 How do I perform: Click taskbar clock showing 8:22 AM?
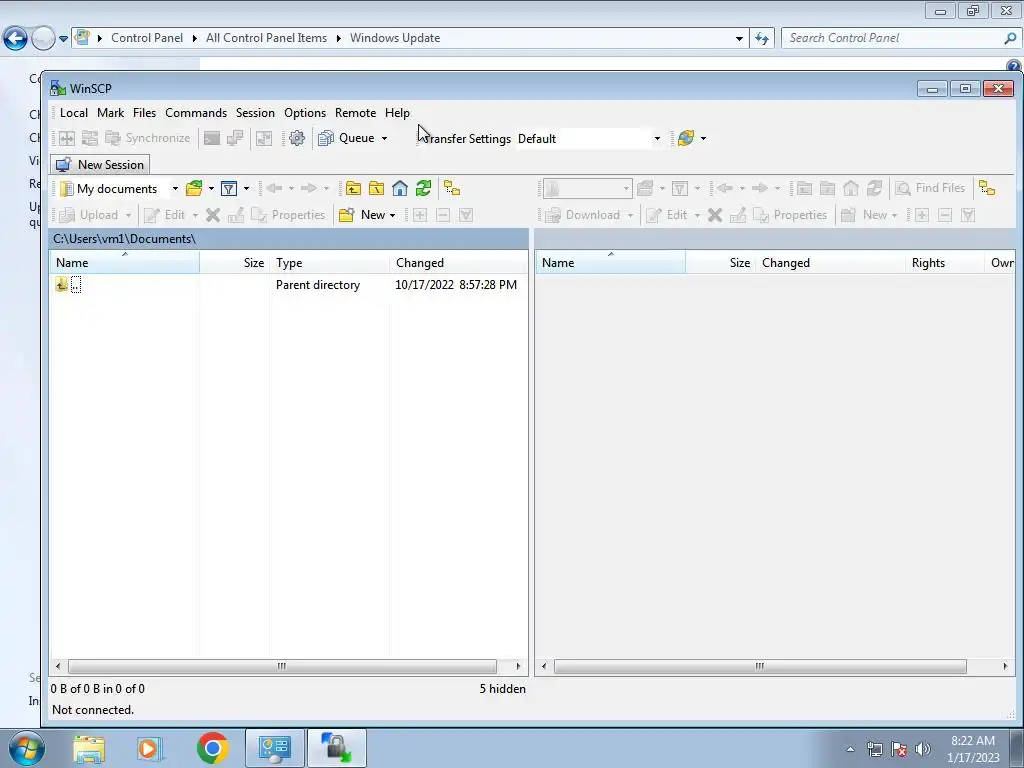pos(973,749)
